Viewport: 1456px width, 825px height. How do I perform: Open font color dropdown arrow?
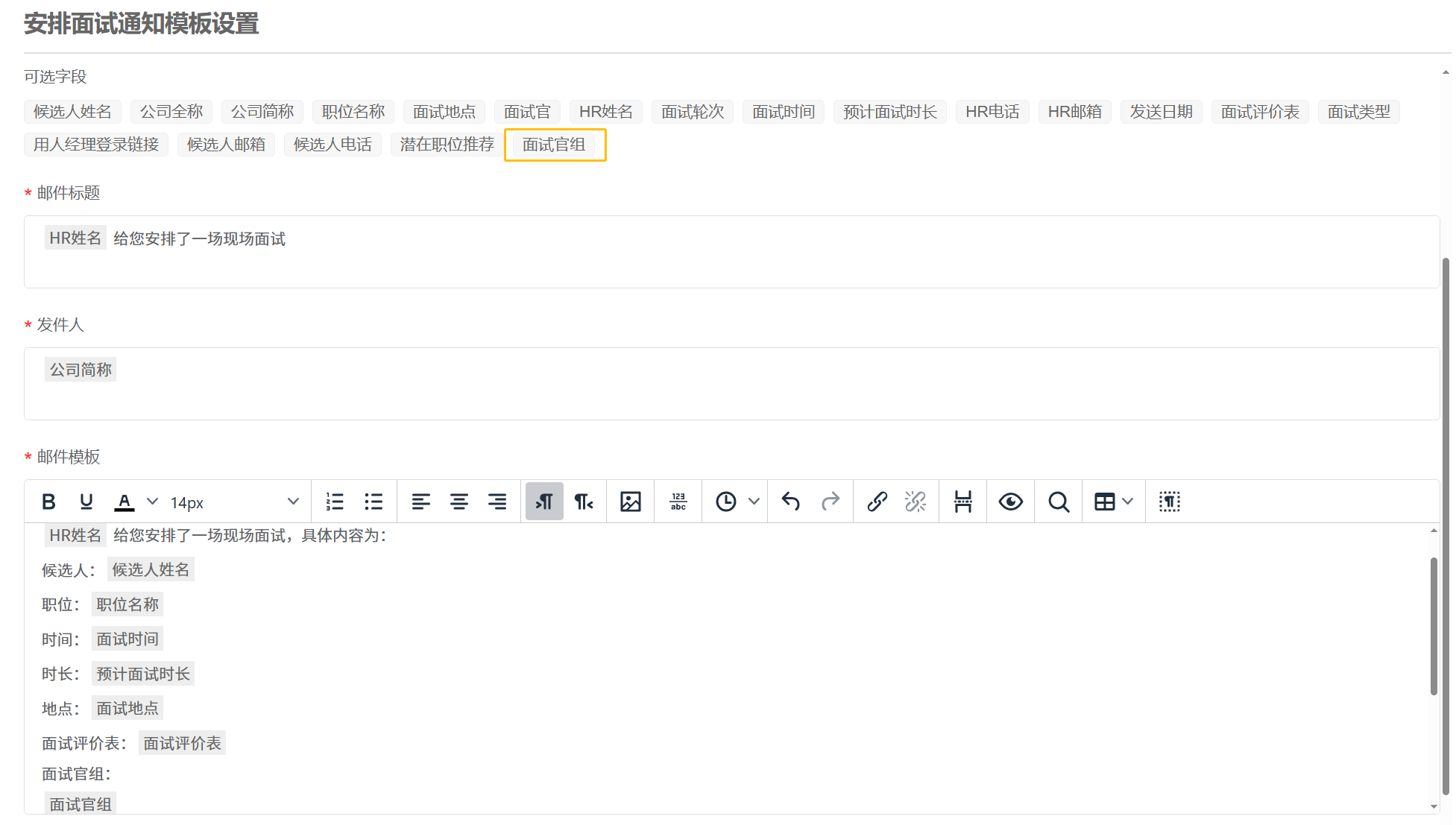(x=152, y=502)
